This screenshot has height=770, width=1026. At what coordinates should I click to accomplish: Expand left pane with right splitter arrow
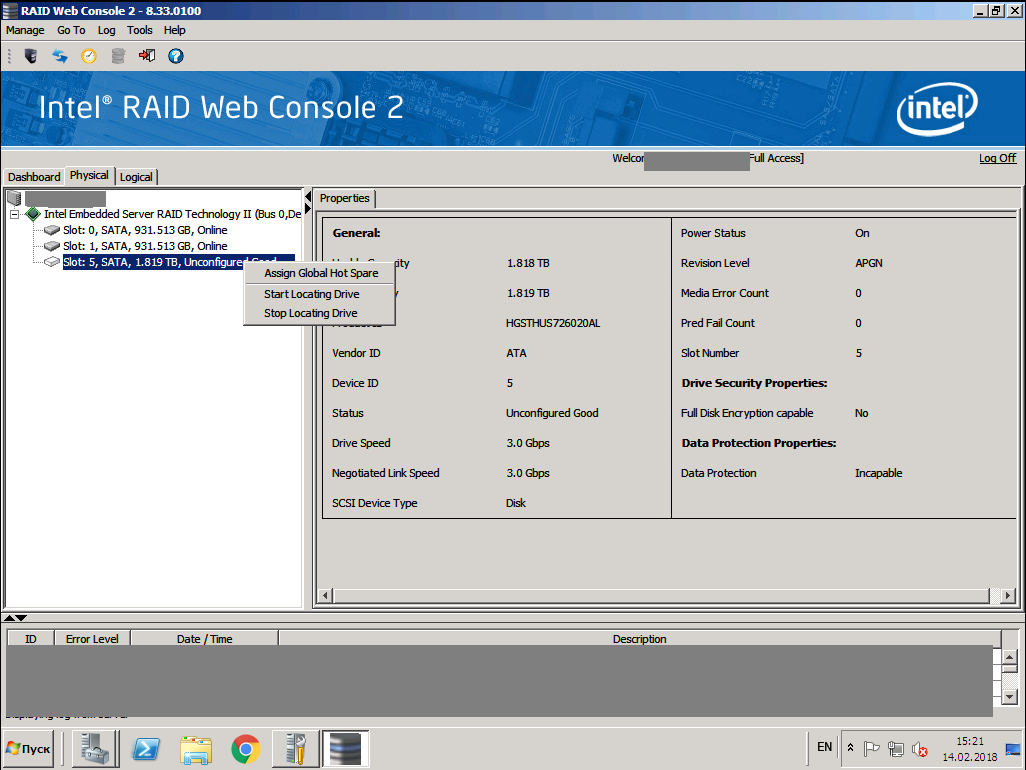click(308, 208)
